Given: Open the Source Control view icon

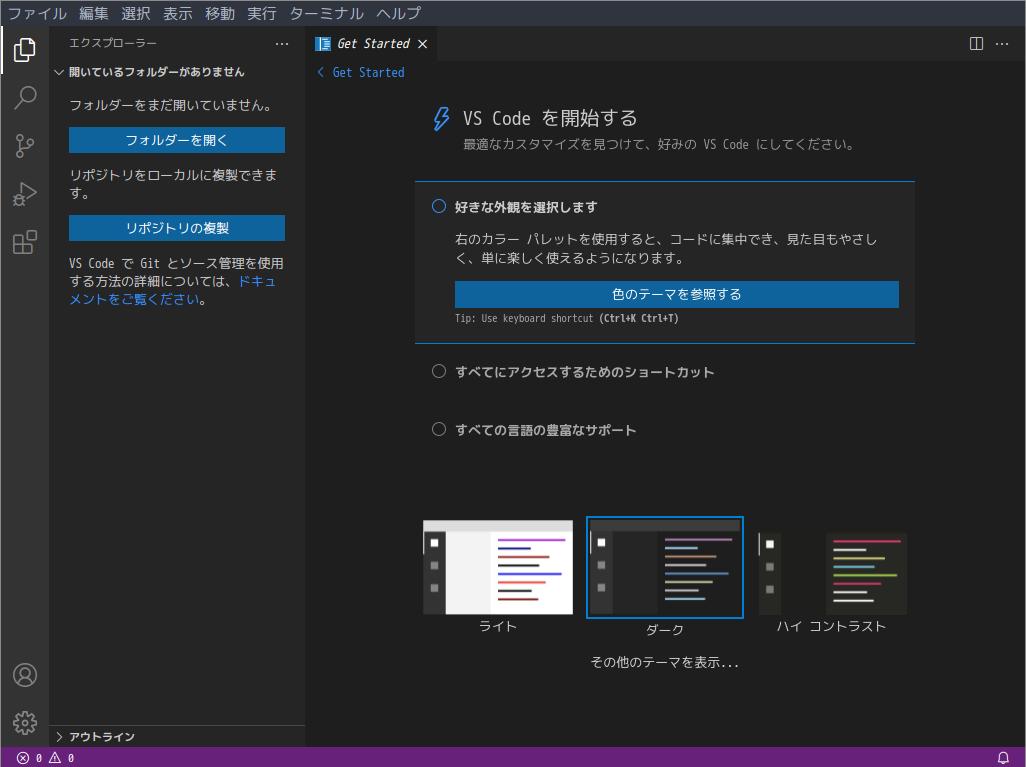Looking at the screenshot, I should tap(24, 146).
